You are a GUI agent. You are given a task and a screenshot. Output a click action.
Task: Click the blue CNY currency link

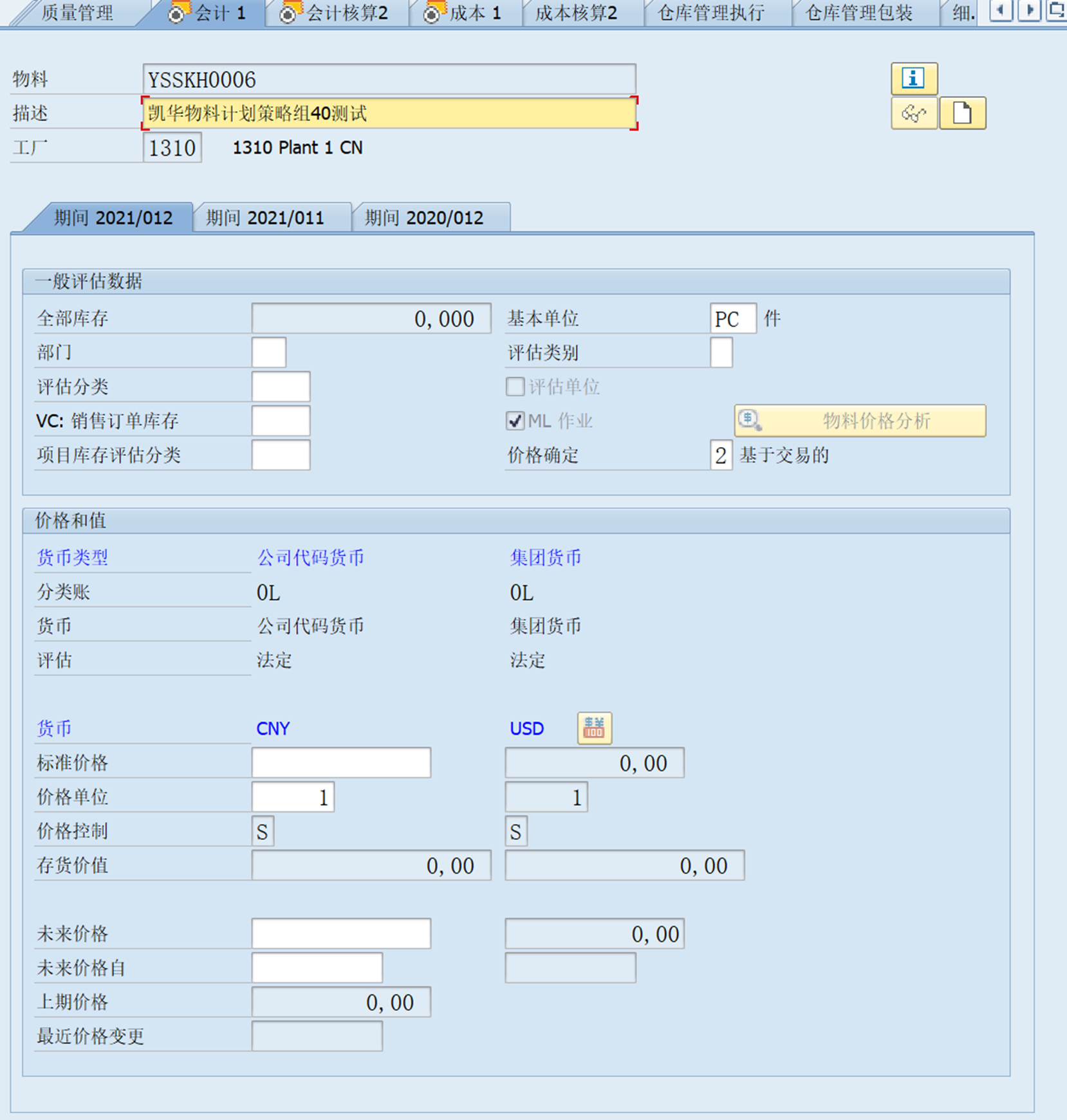tap(273, 728)
